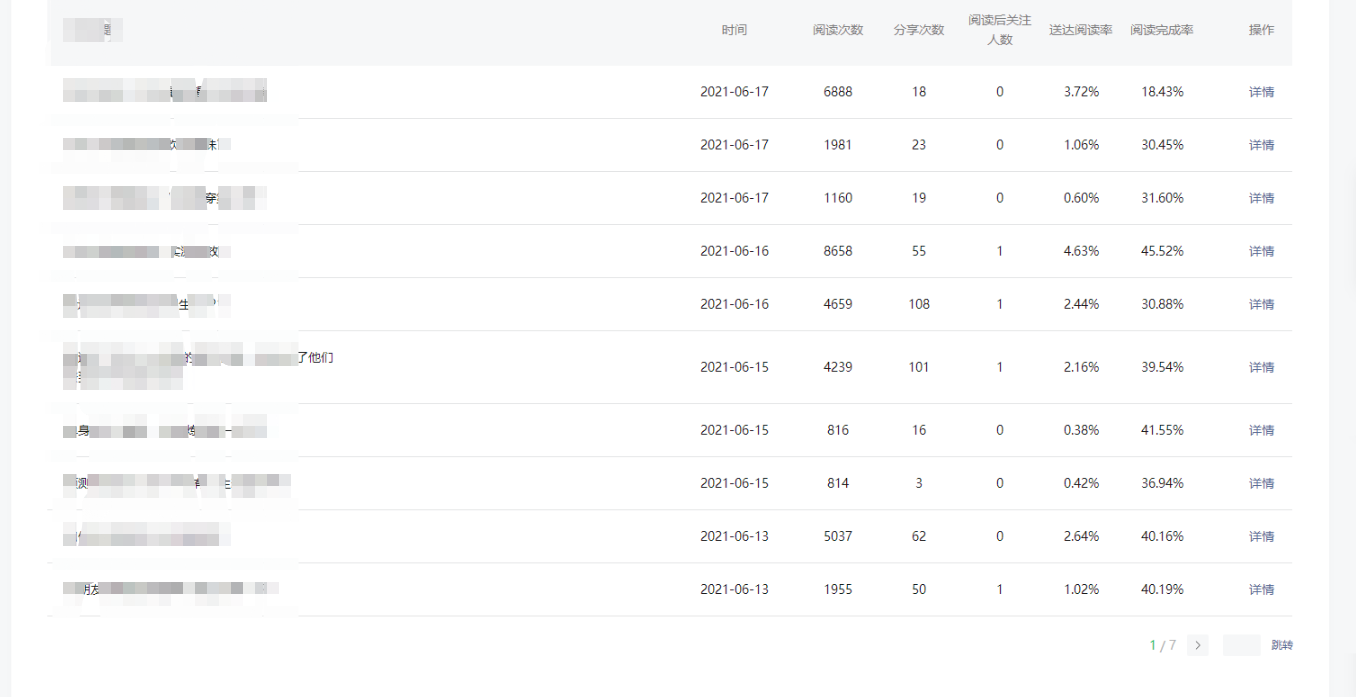1356x697 pixels.
Task: Click the 1 / 7 page indicator
Action: point(1162,646)
